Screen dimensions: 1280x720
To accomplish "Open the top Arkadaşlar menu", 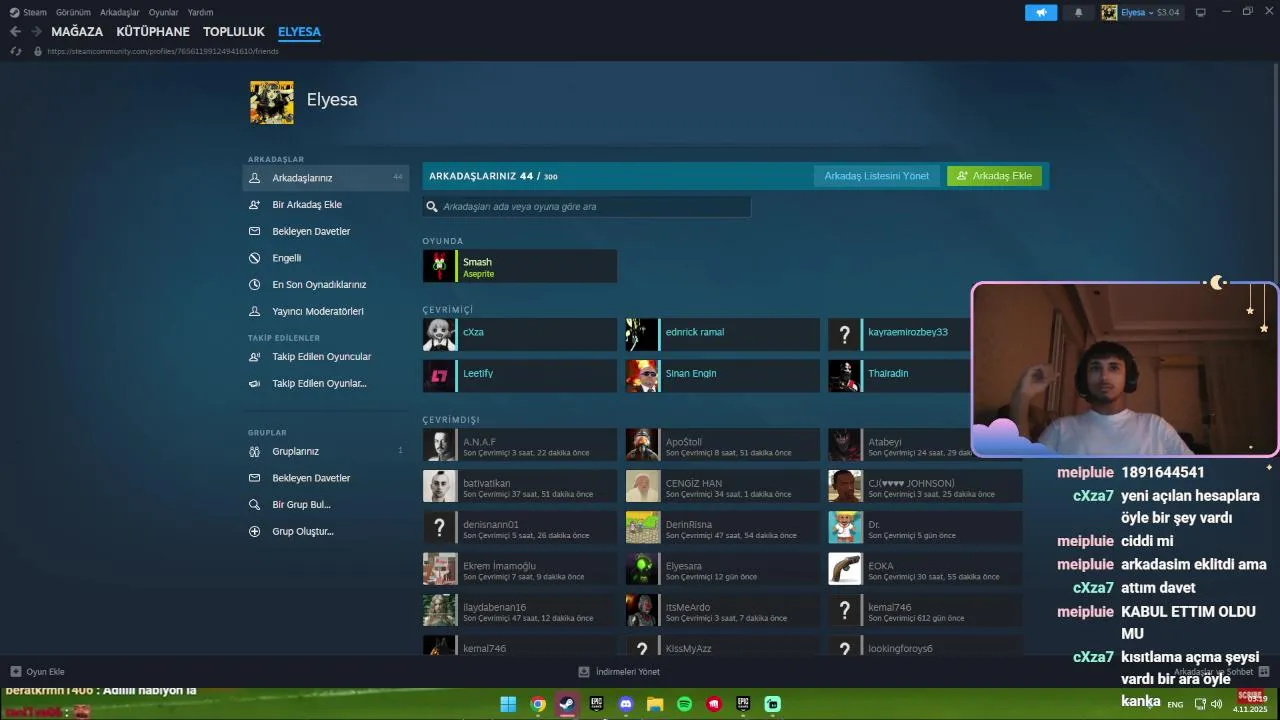I will [x=120, y=13].
